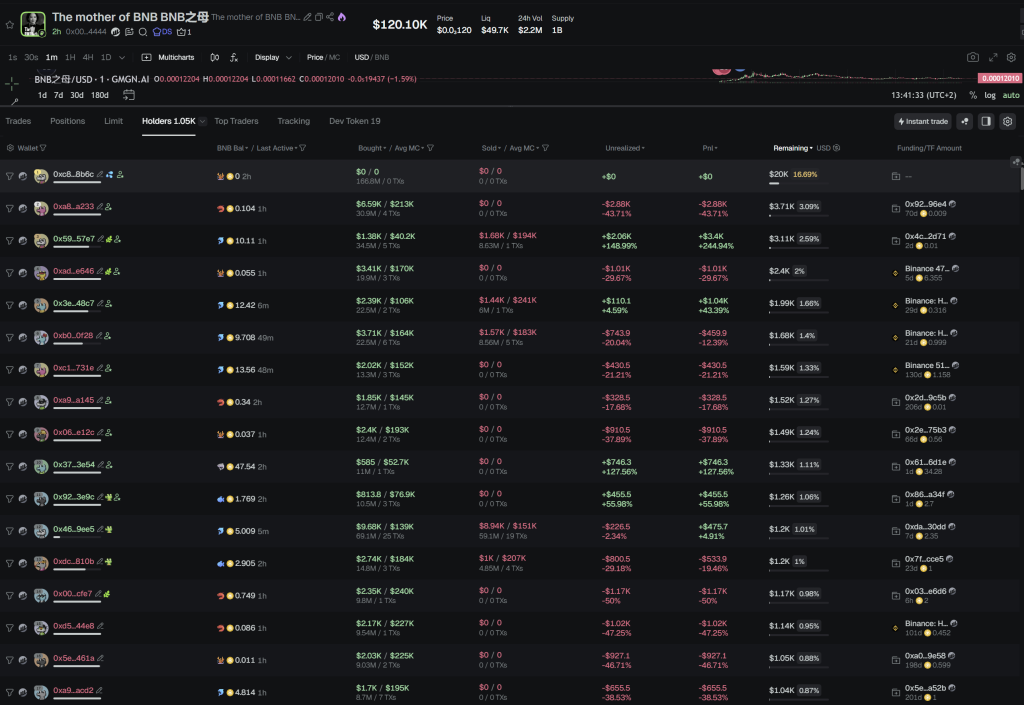The image size is (1024, 705).
Task: Click the Instant trade button
Action: coord(921,121)
